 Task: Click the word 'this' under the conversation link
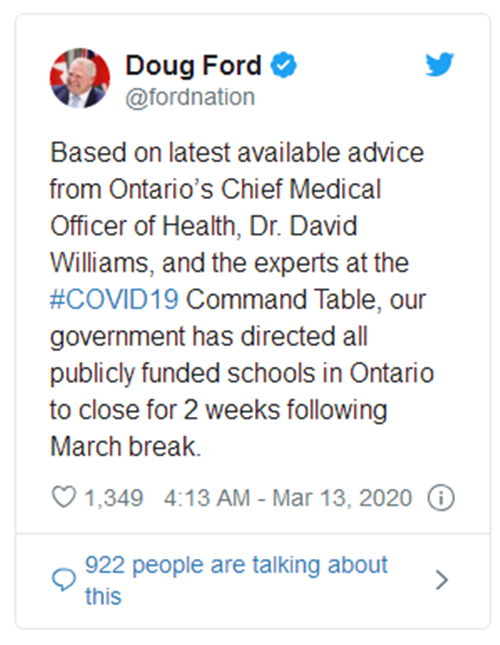pyautogui.click(x=103, y=596)
